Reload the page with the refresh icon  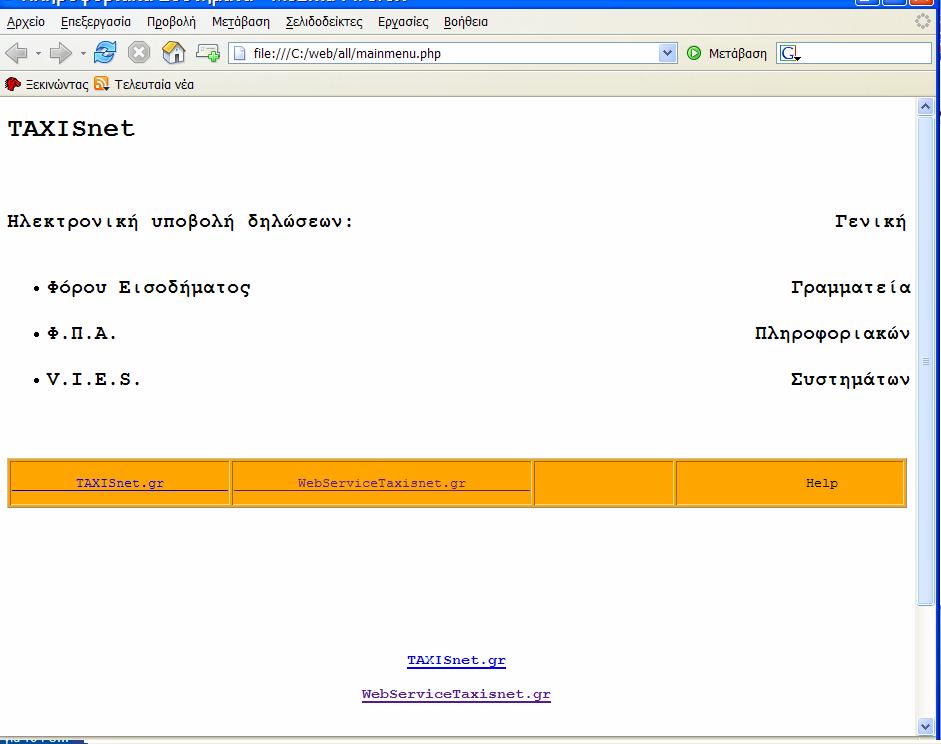tap(105, 53)
